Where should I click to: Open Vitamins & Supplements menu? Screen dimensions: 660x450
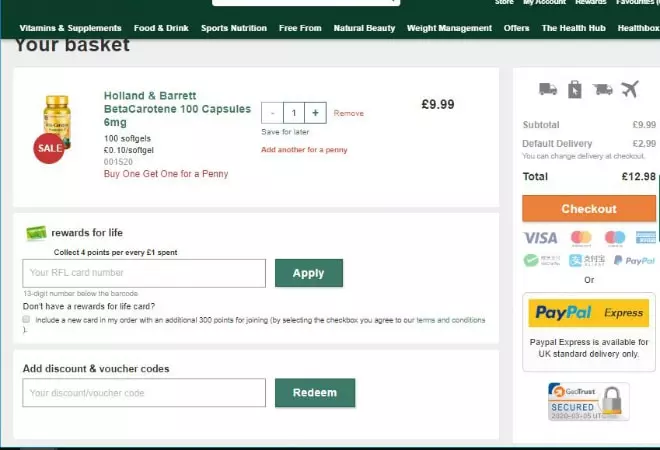[70, 28]
